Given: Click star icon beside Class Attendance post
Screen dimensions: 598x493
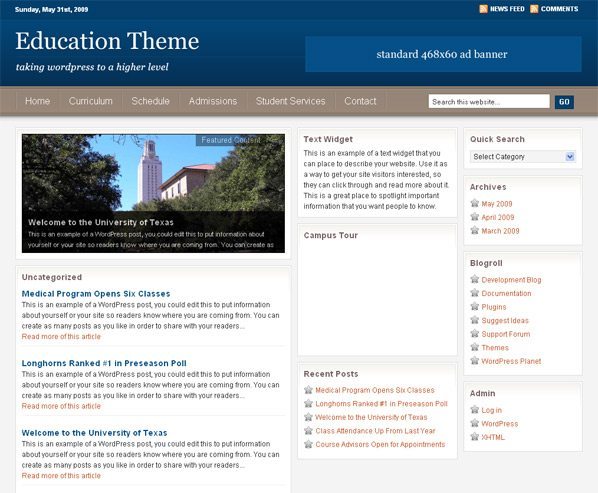Looking at the screenshot, I should [308, 430].
